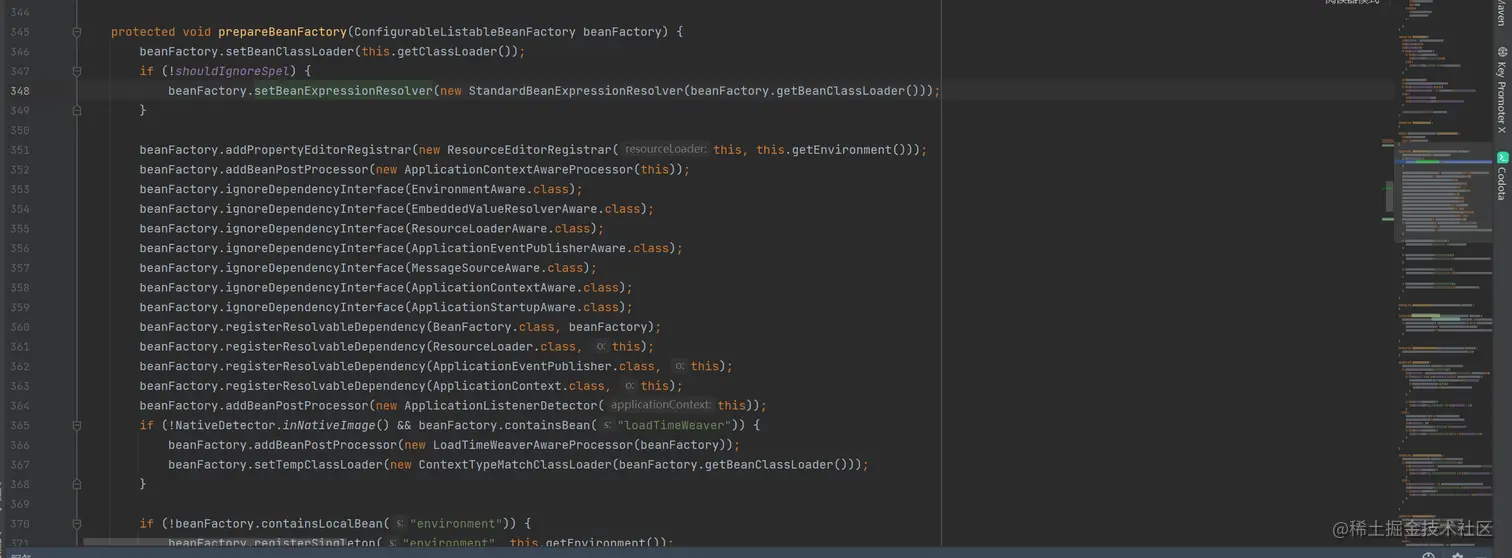Collapse the if block fold at line 347

tap(77, 71)
